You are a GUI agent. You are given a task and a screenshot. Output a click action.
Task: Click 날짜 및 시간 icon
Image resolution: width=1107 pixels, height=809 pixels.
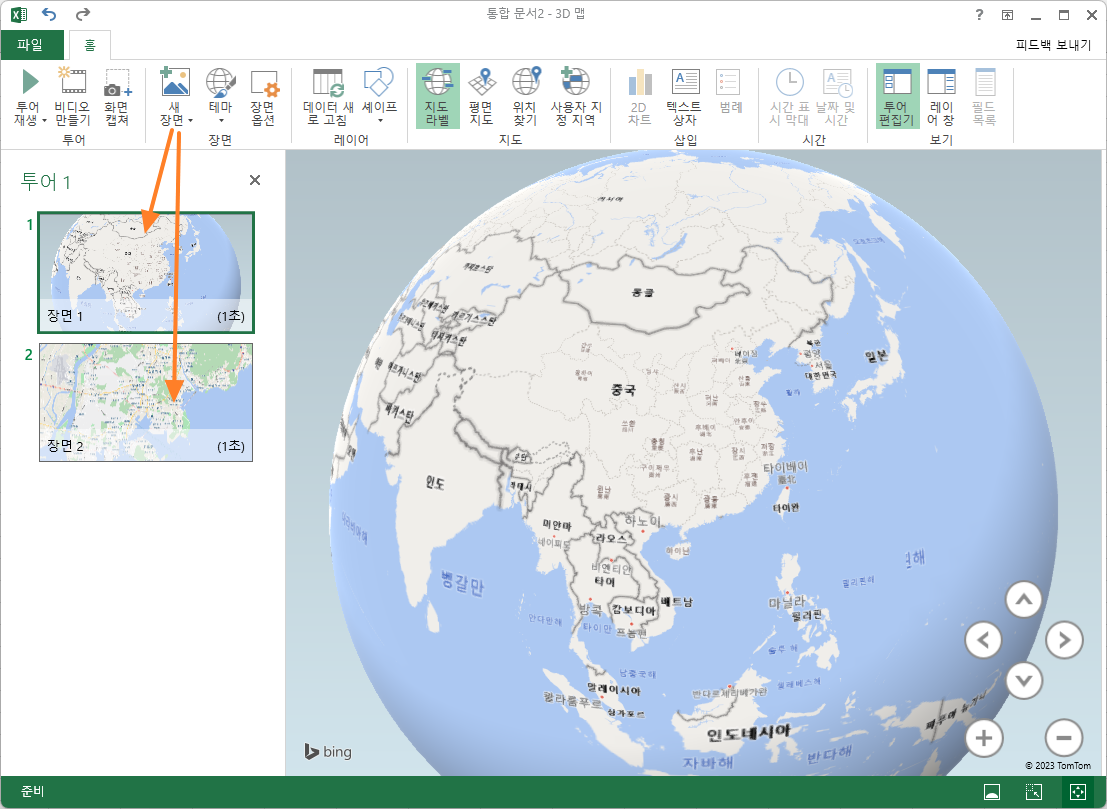[839, 82]
